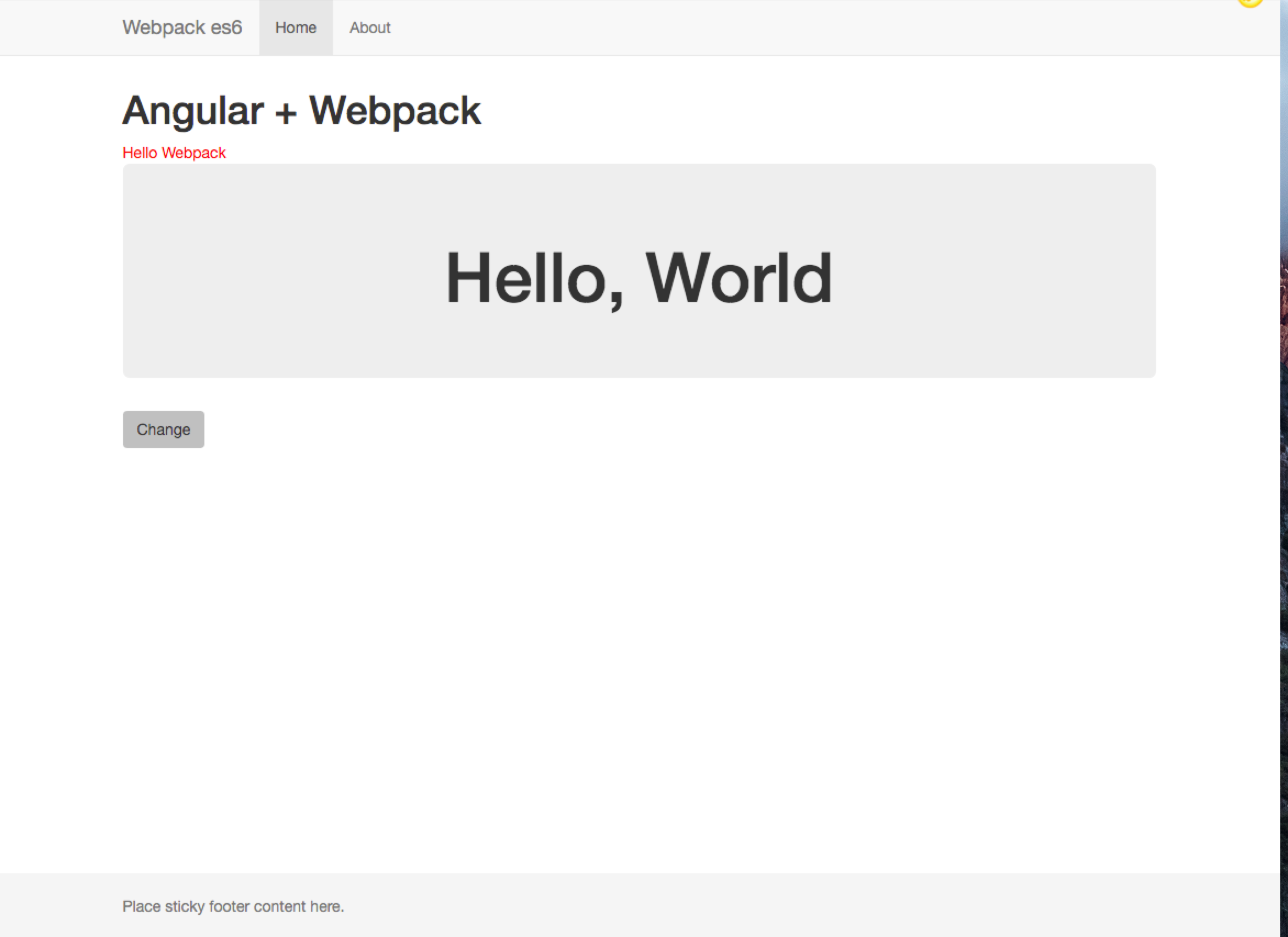This screenshot has height=937, width=1288.
Task: Click the word Place in the footer text
Action: 141,906
